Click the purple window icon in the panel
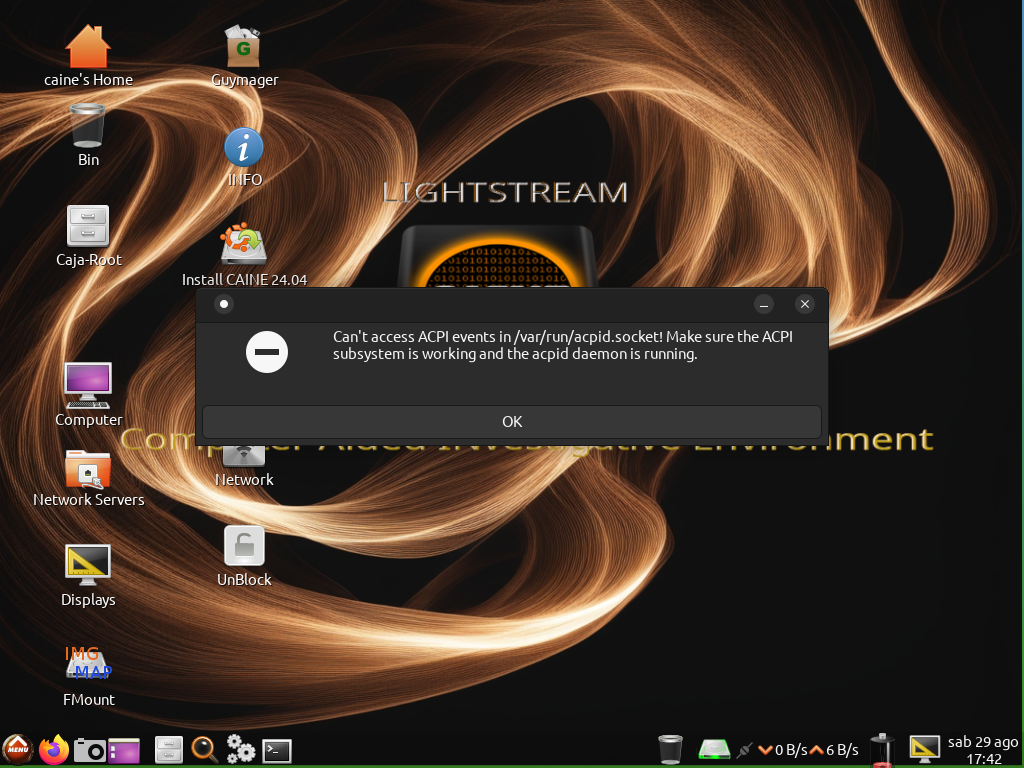Image resolution: width=1024 pixels, height=768 pixels. (x=124, y=750)
